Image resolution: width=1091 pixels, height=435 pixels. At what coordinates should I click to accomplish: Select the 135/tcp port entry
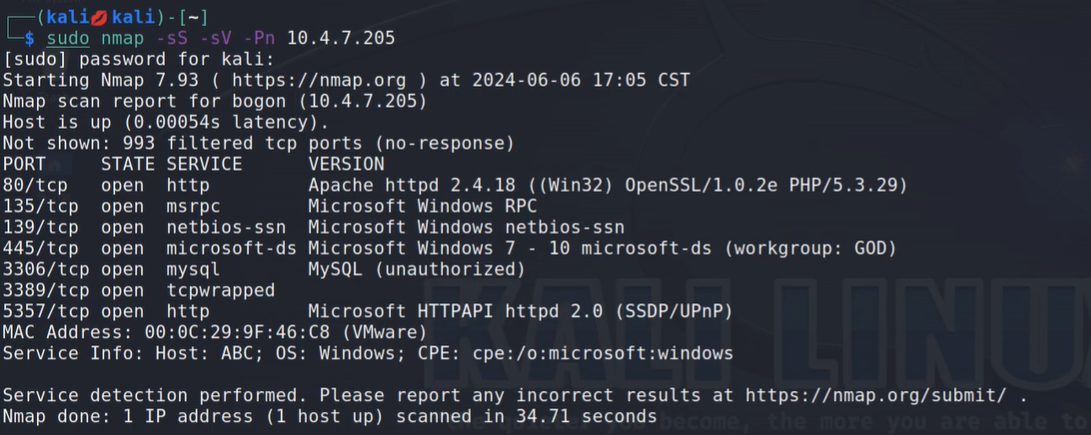40,206
